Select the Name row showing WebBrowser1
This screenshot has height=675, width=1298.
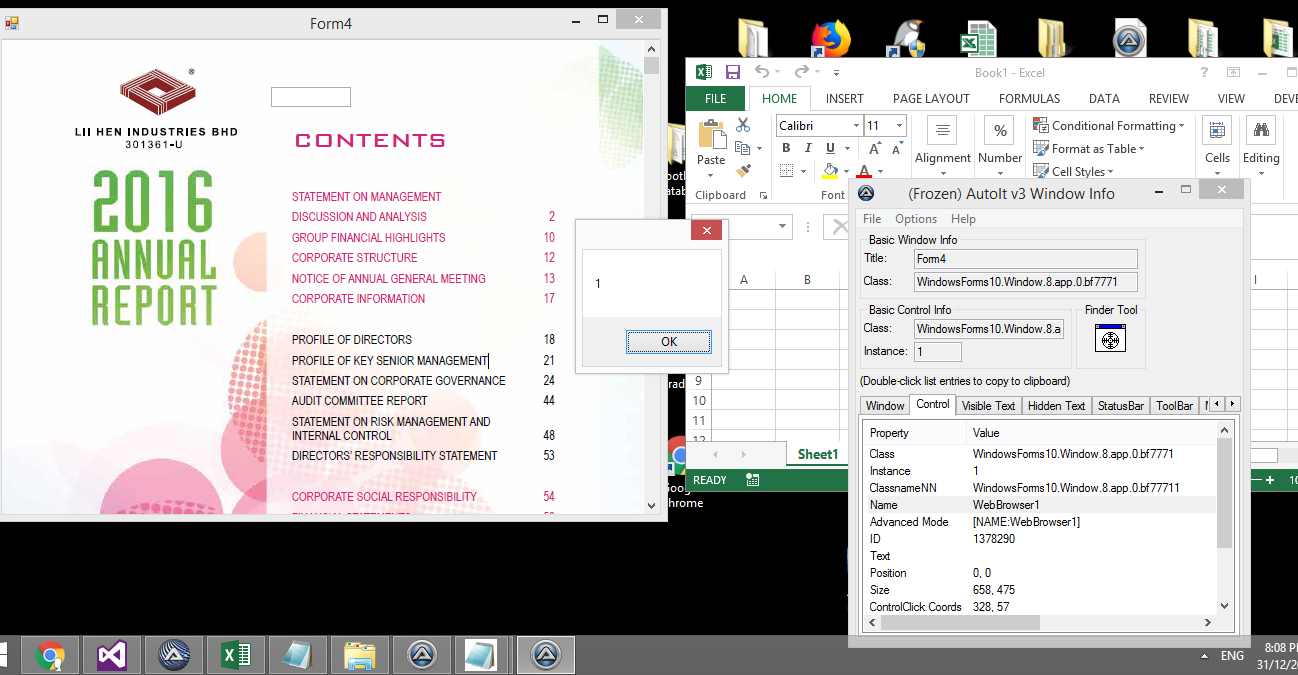coord(1041,505)
